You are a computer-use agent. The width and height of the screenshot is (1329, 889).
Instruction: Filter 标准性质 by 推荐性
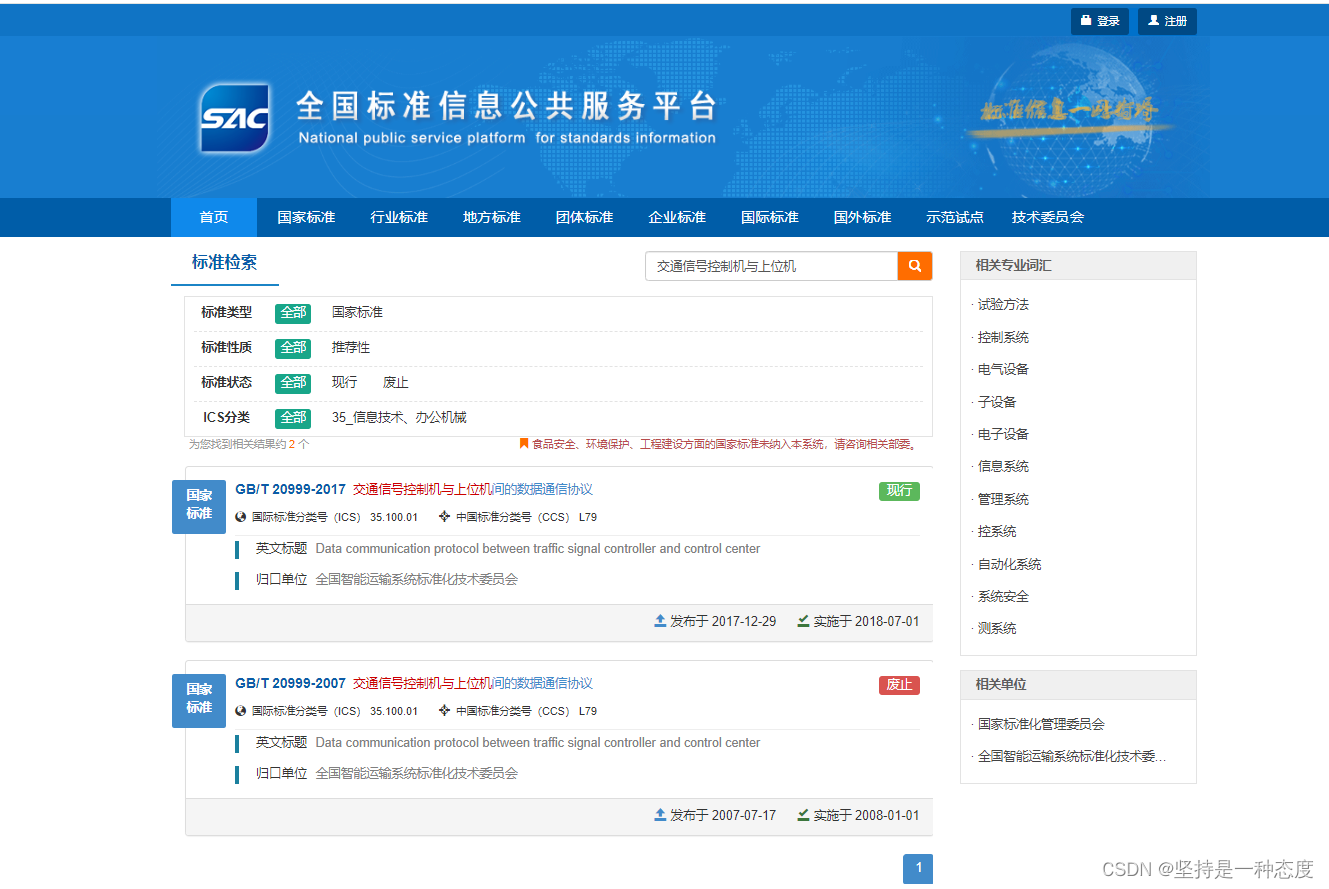click(351, 348)
